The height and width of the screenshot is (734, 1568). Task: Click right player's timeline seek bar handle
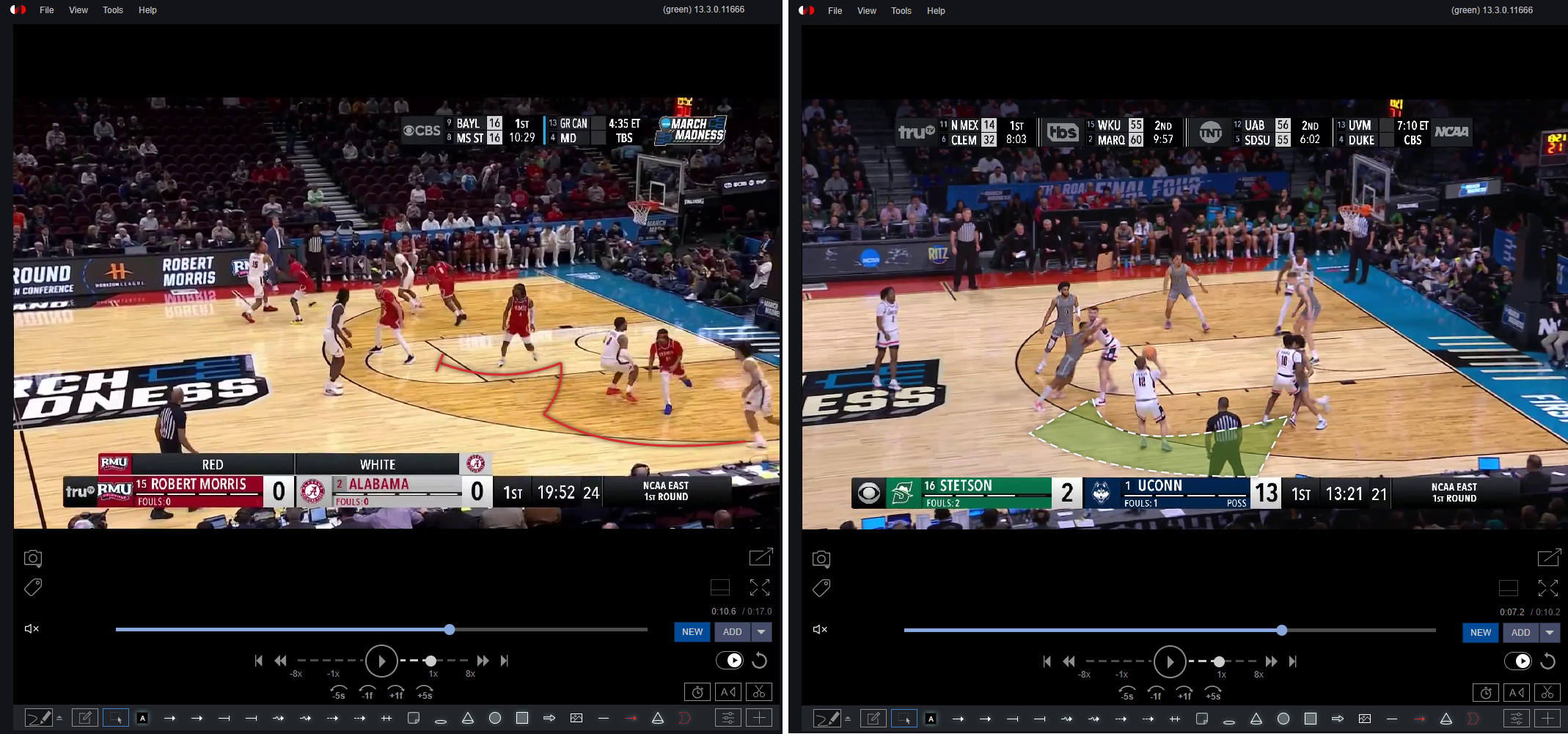(1281, 630)
